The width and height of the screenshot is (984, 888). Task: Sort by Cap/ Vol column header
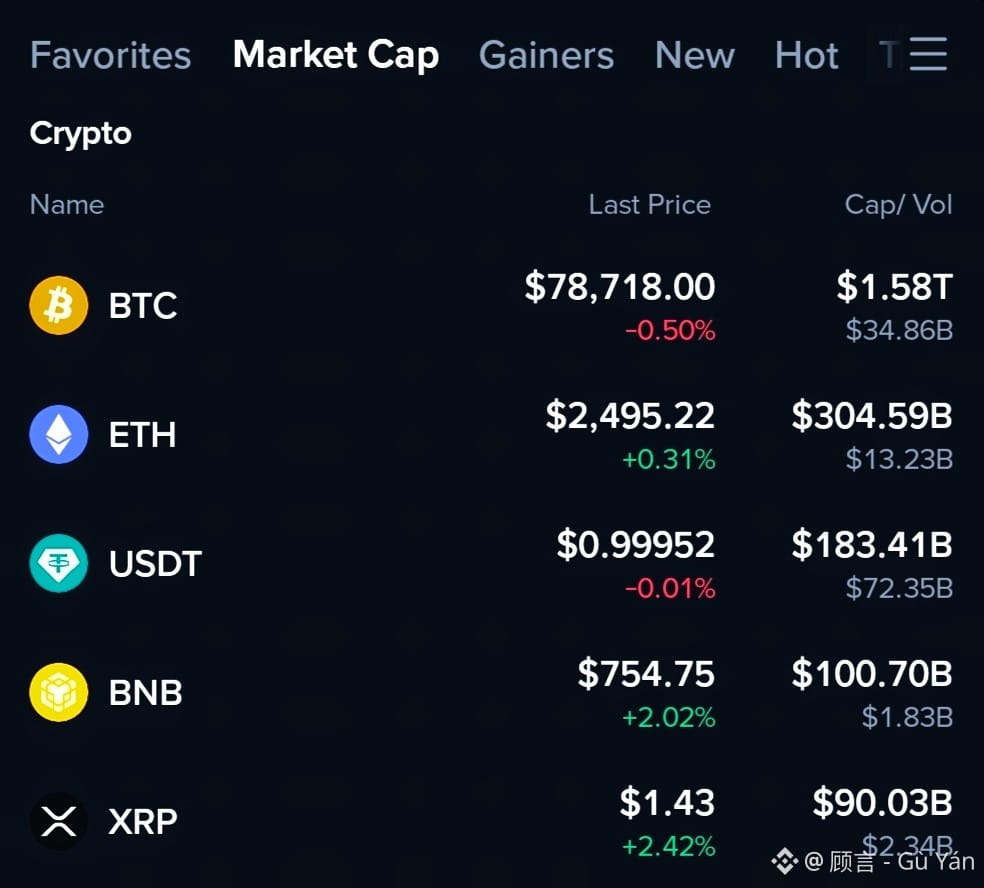click(898, 205)
